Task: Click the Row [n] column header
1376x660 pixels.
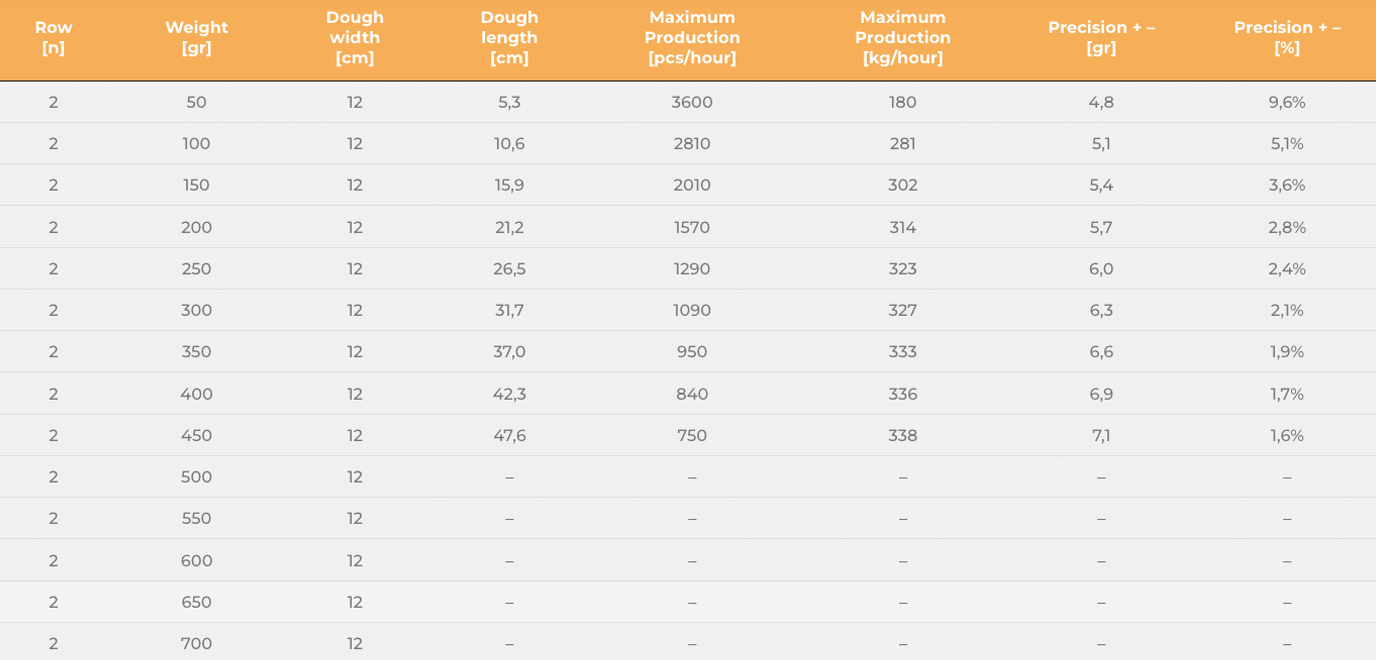Action: [x=53, y=38]
